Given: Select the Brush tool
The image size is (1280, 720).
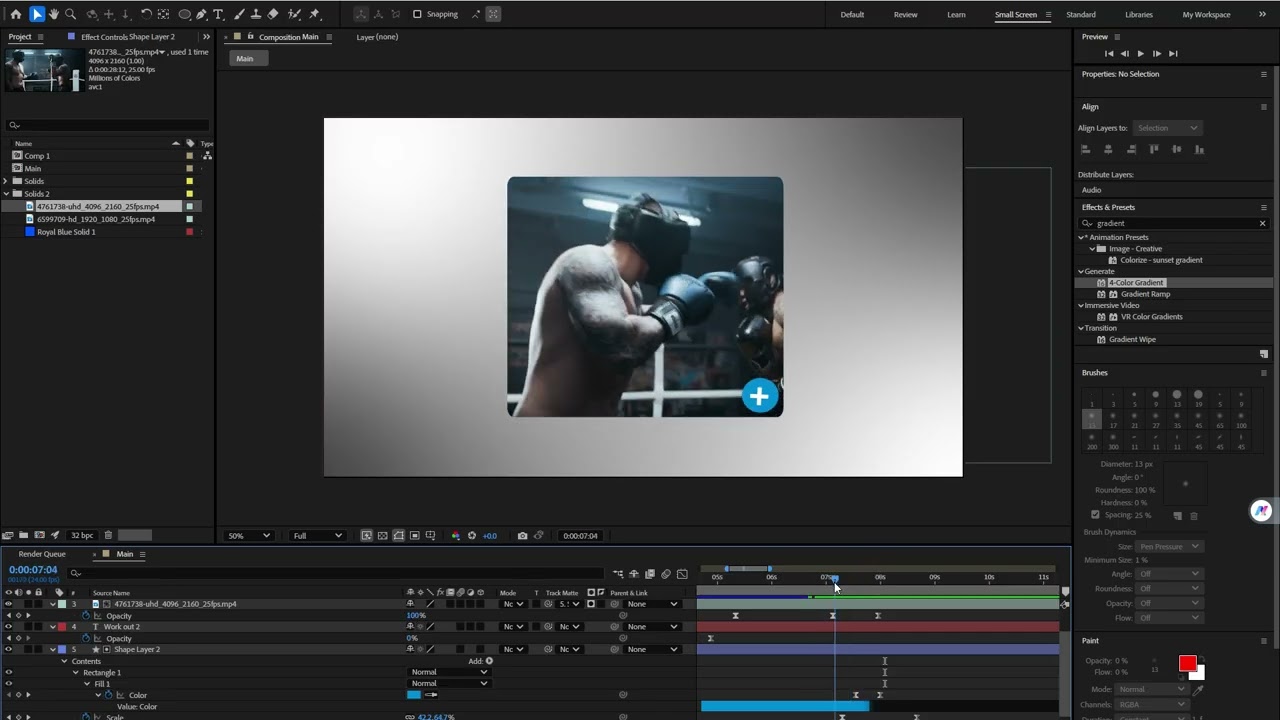Looking at the screenshot, I should pos(240,14).
